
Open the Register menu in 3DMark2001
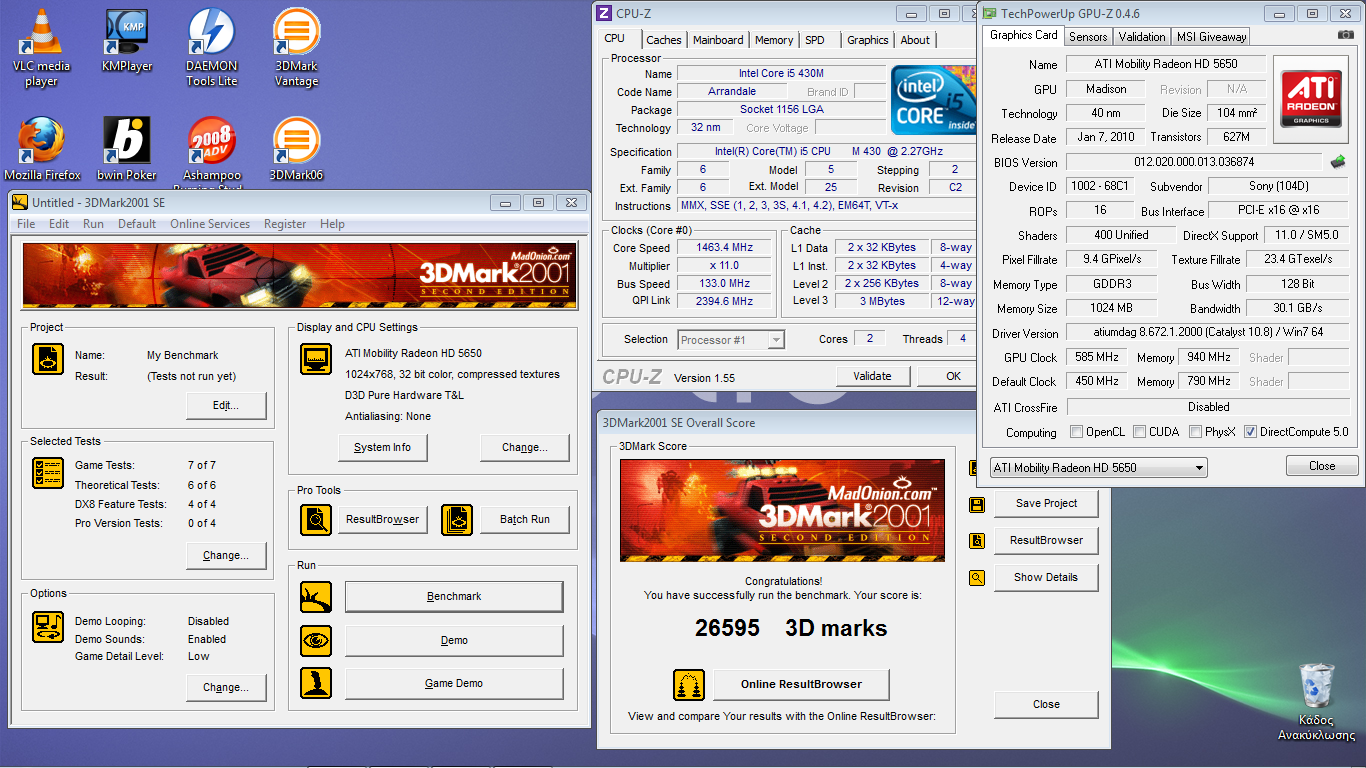click(x=285, y=224)
